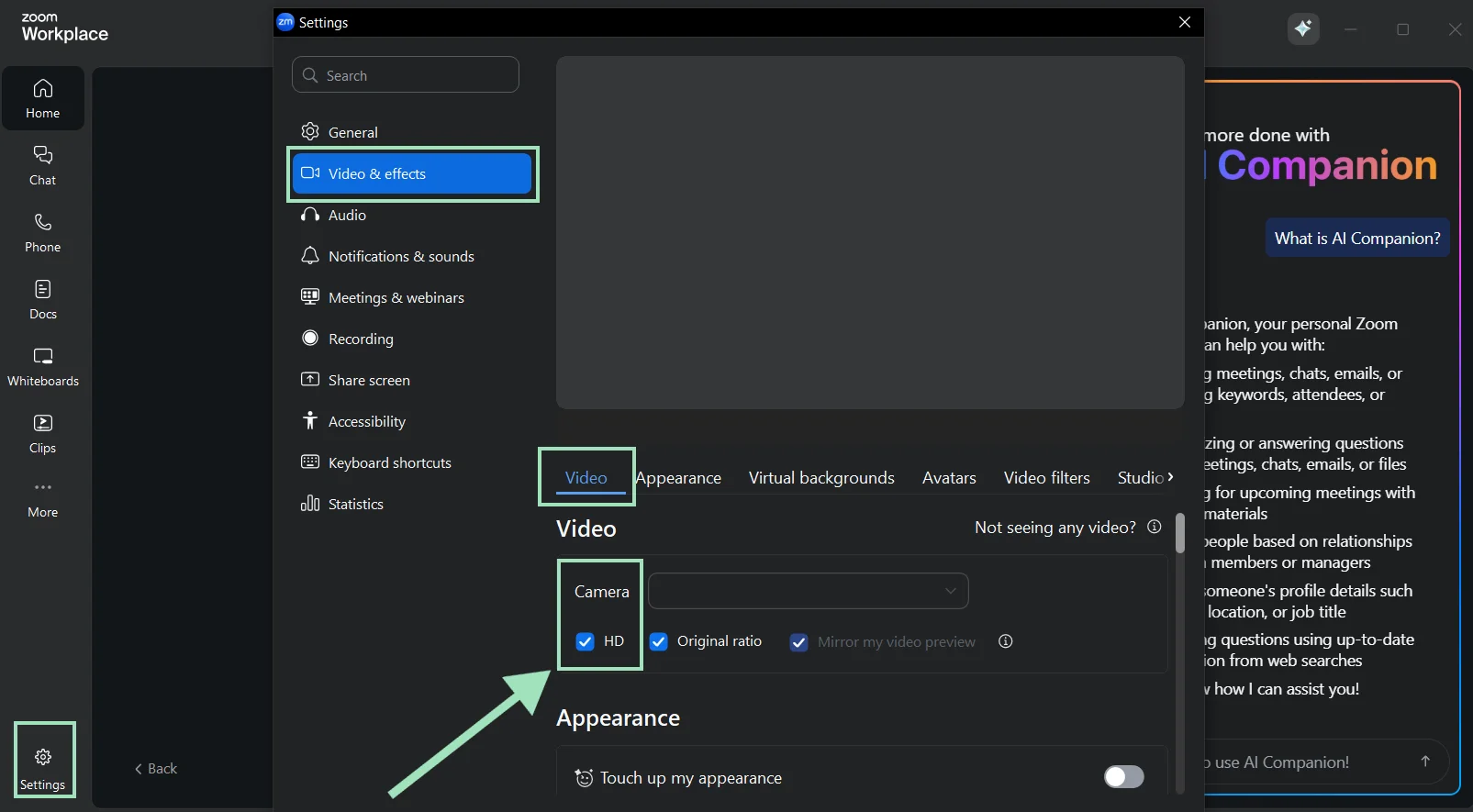The height and width of the screenshot is (812, 1473).
Task: Toggle the Original ratio checkbox
Action: pyautogui.click(x=658, y=641)
